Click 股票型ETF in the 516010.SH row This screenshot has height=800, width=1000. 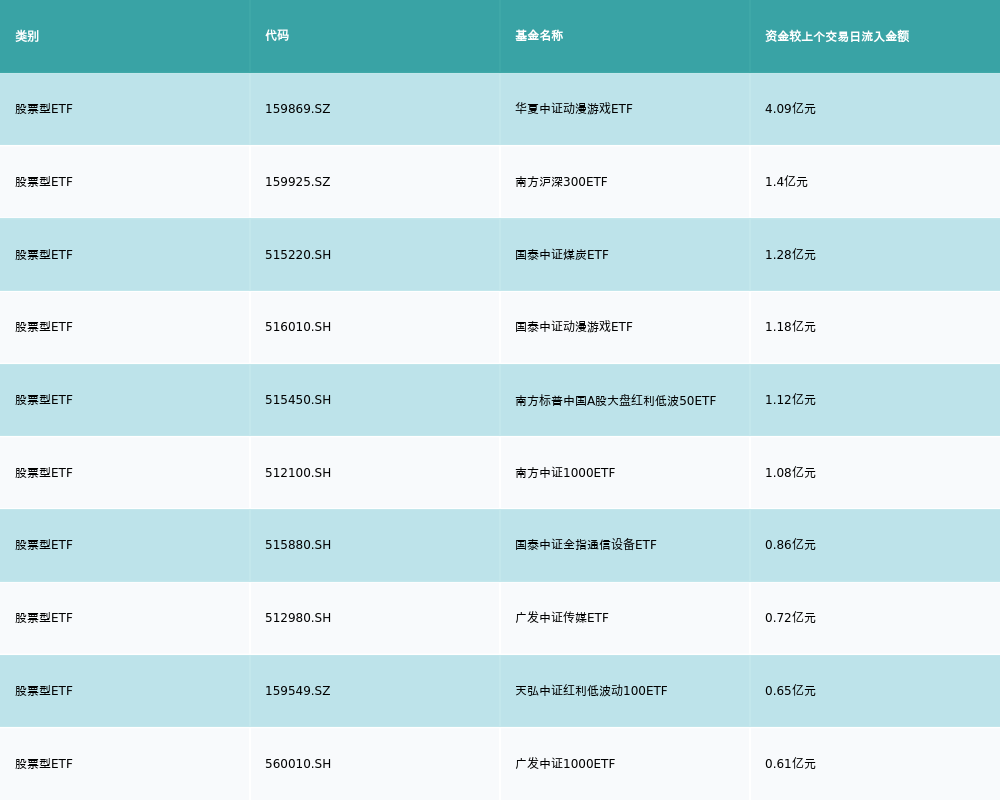point(44,327)
